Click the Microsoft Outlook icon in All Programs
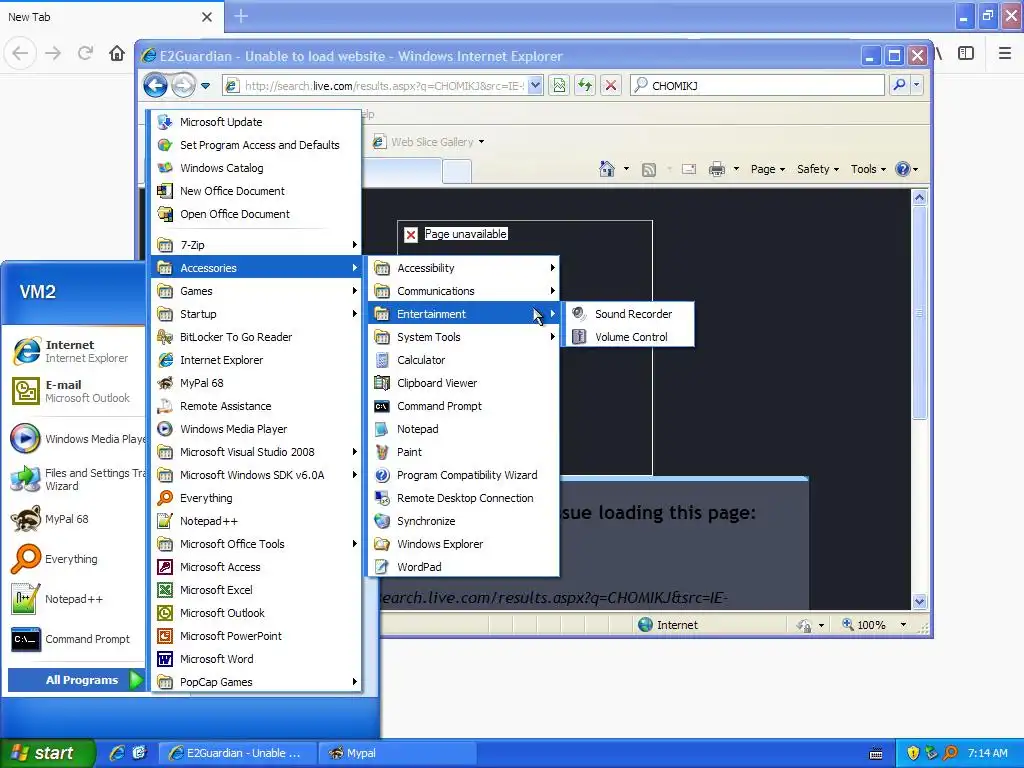This screenshot has height=768, width=1024. pos(165,613)
